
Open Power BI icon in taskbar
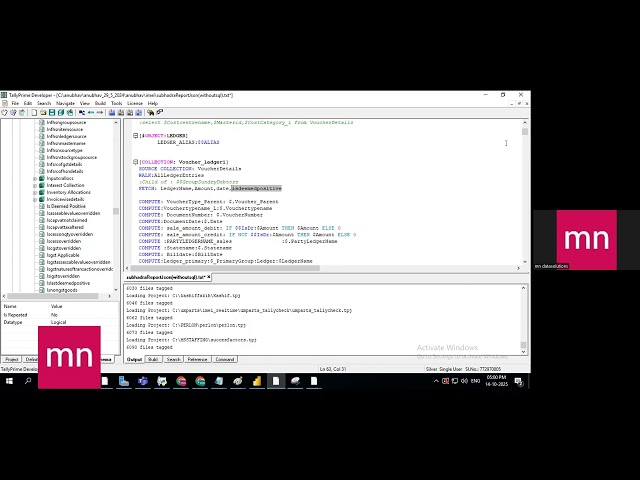point(257,381)
